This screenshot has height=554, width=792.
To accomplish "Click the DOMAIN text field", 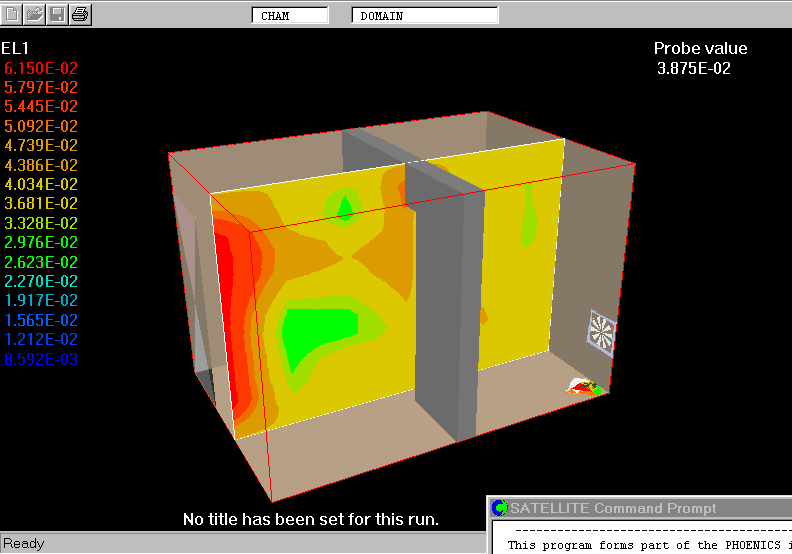I will pyautogui.click(x=424, y=16).
